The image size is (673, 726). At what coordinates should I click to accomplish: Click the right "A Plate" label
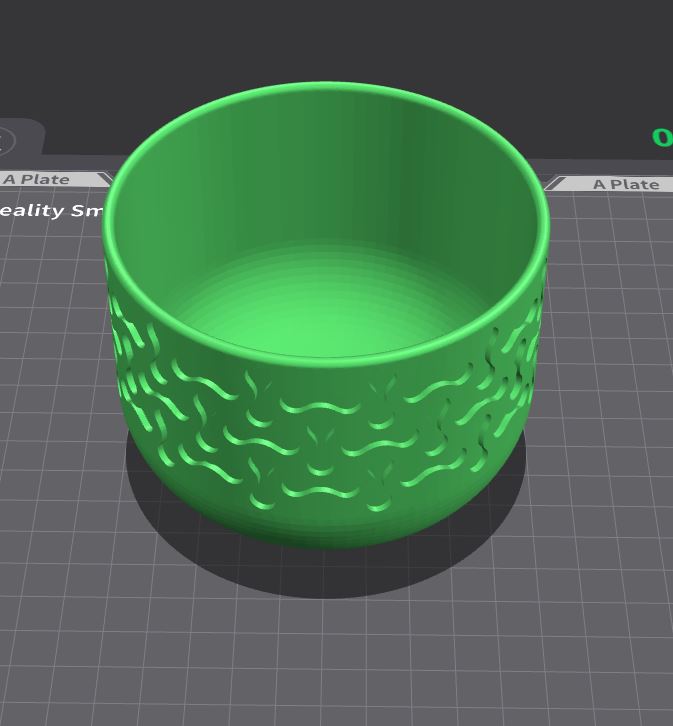point(626,184)
